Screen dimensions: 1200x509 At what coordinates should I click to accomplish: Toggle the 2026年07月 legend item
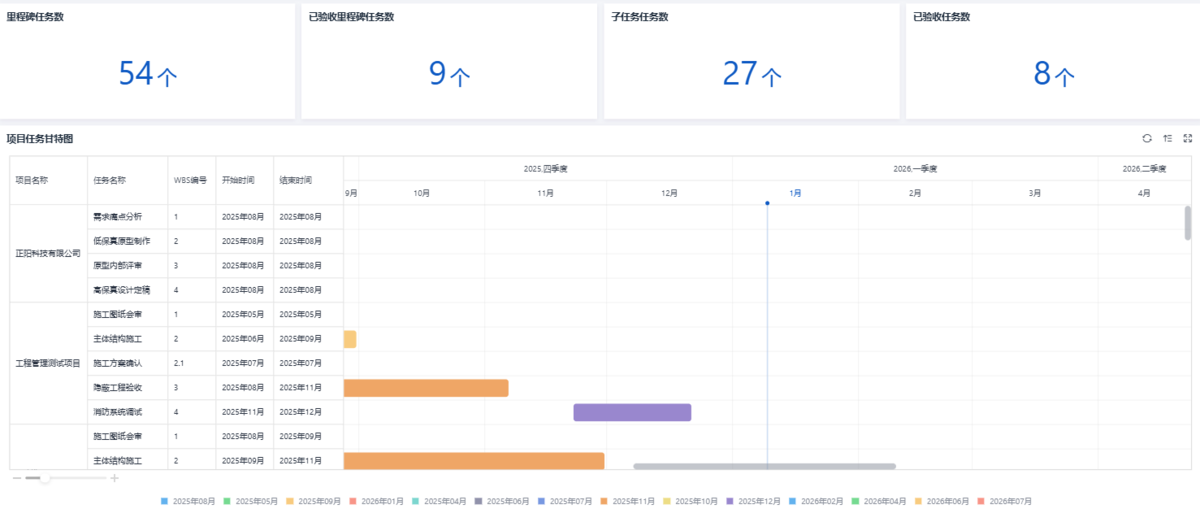point(1008,501)
